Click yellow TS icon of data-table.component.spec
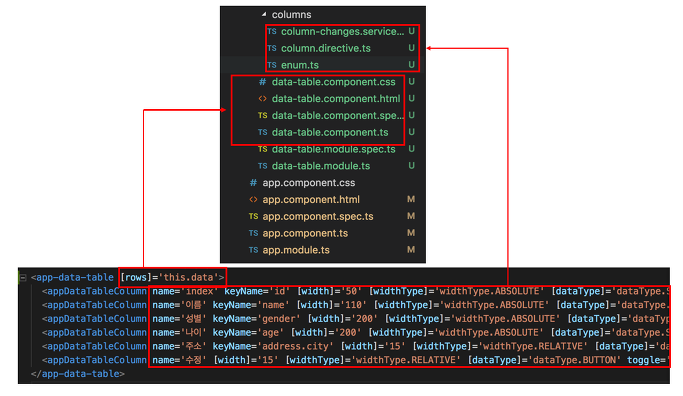Image resolution: width=683 pixels, height=396 pixels. 262,115
